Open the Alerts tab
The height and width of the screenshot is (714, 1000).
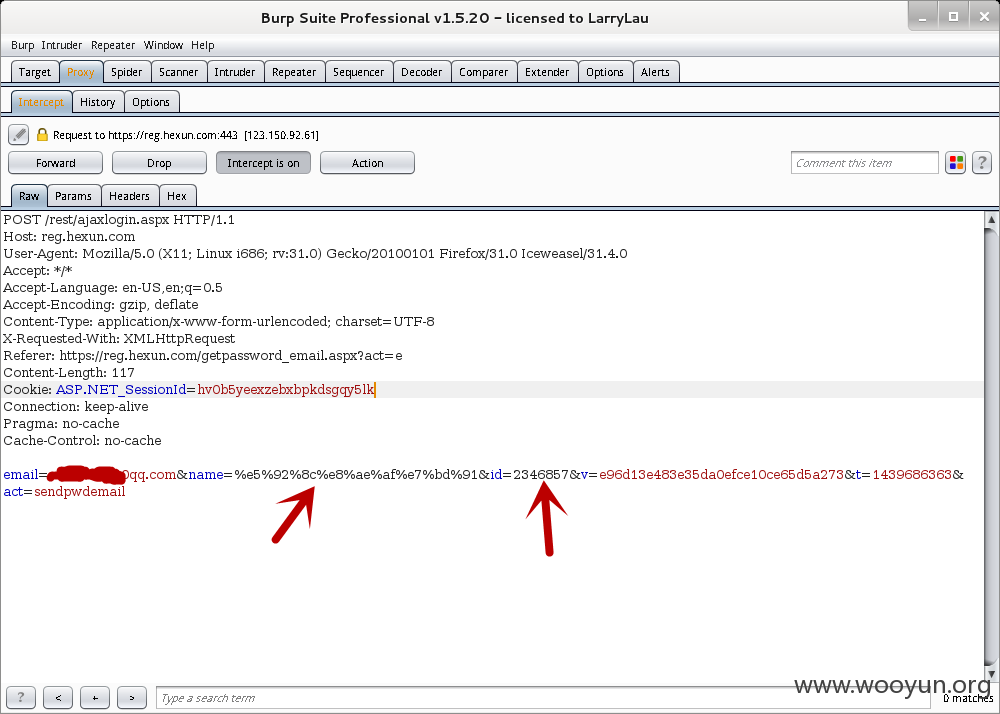tap(656, 72)
